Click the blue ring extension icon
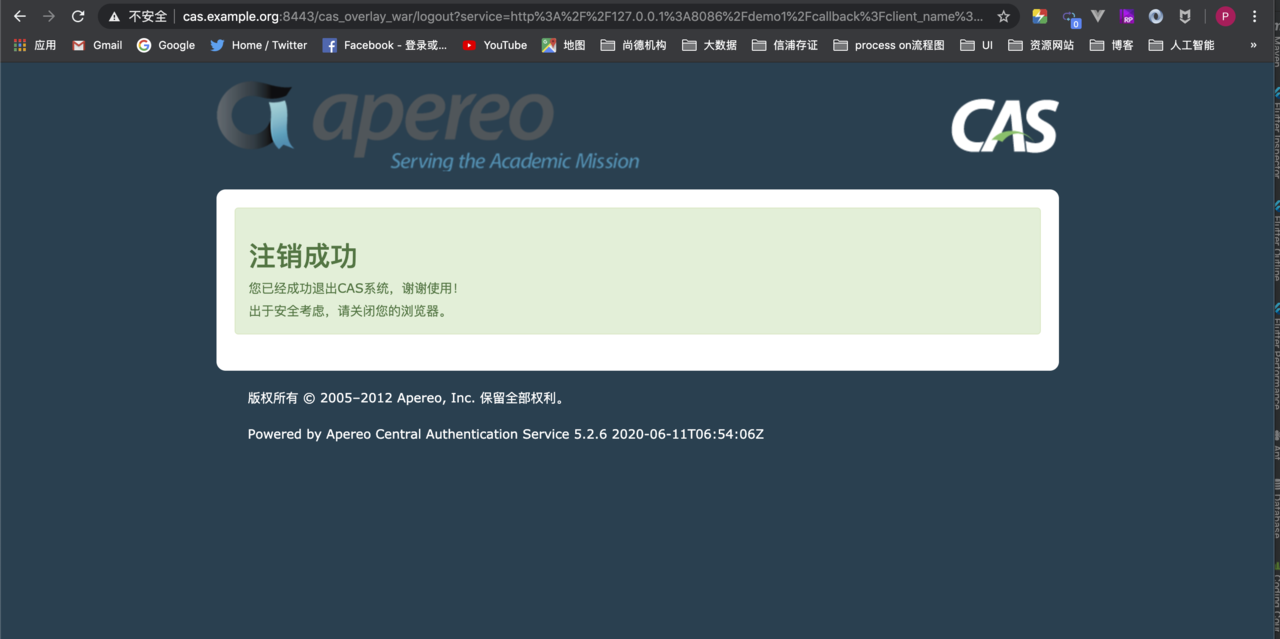 [1156, 16]
